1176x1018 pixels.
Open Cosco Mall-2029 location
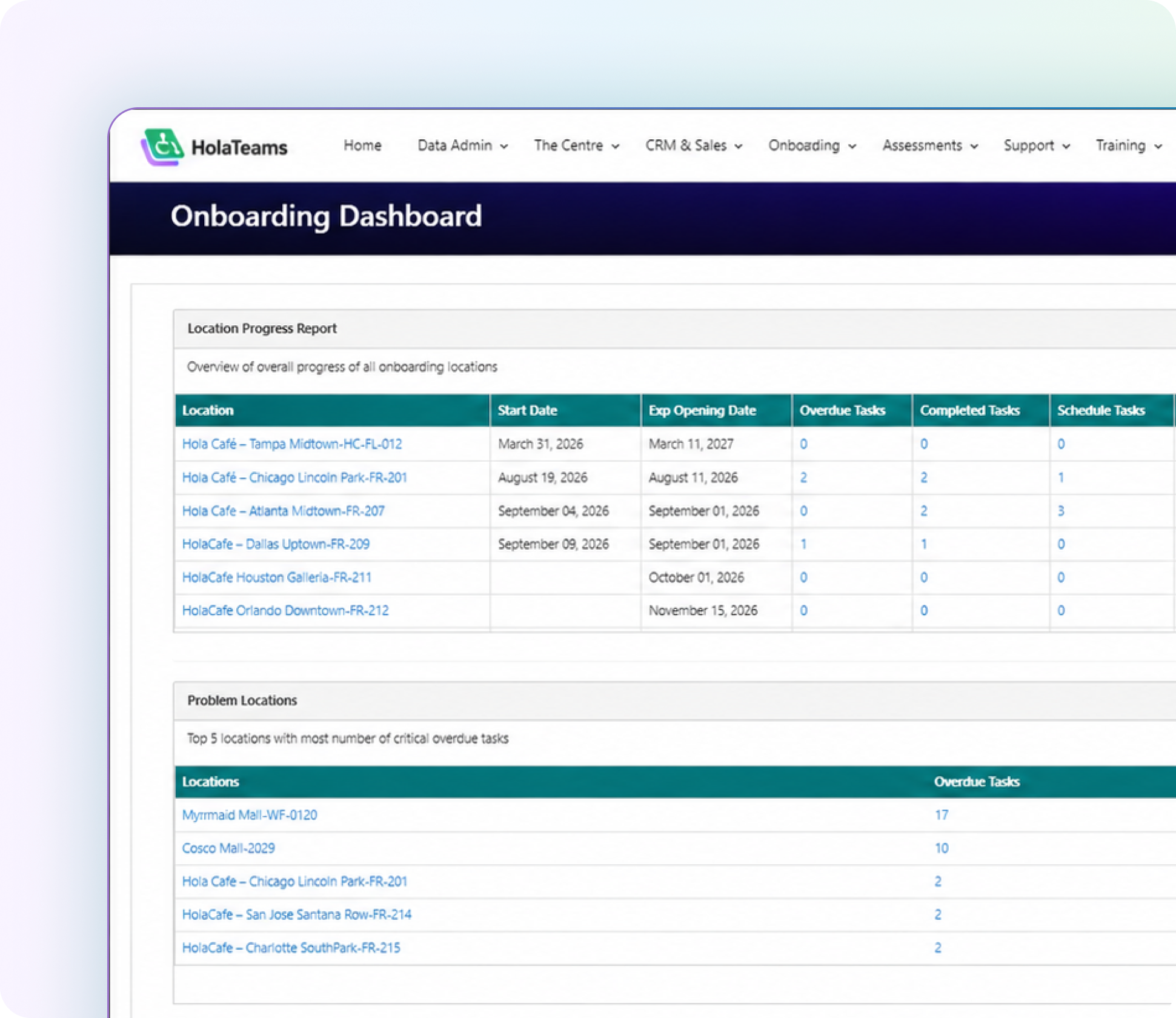click(x=228, y=848)
